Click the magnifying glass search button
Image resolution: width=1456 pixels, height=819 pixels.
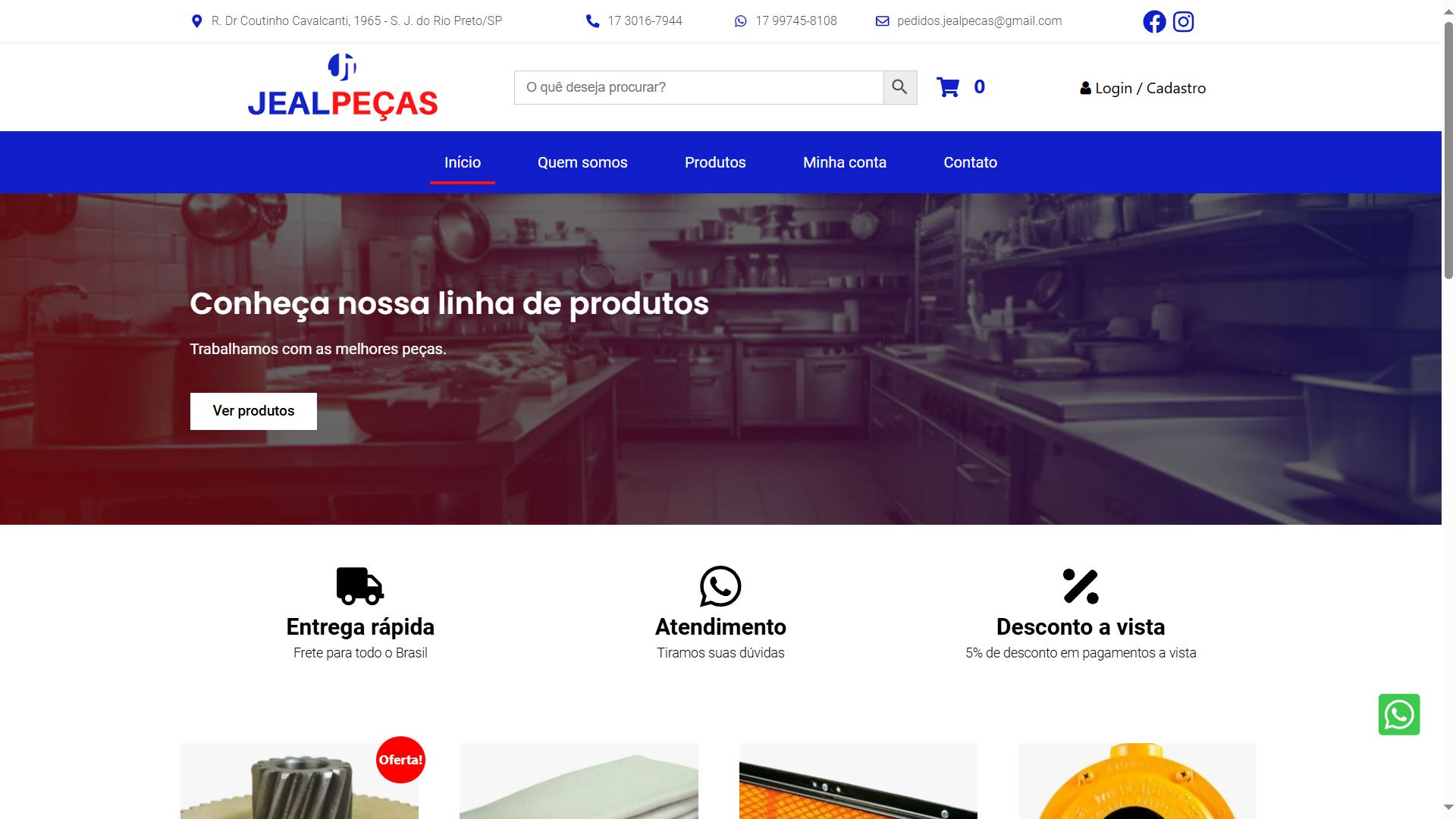900,87
